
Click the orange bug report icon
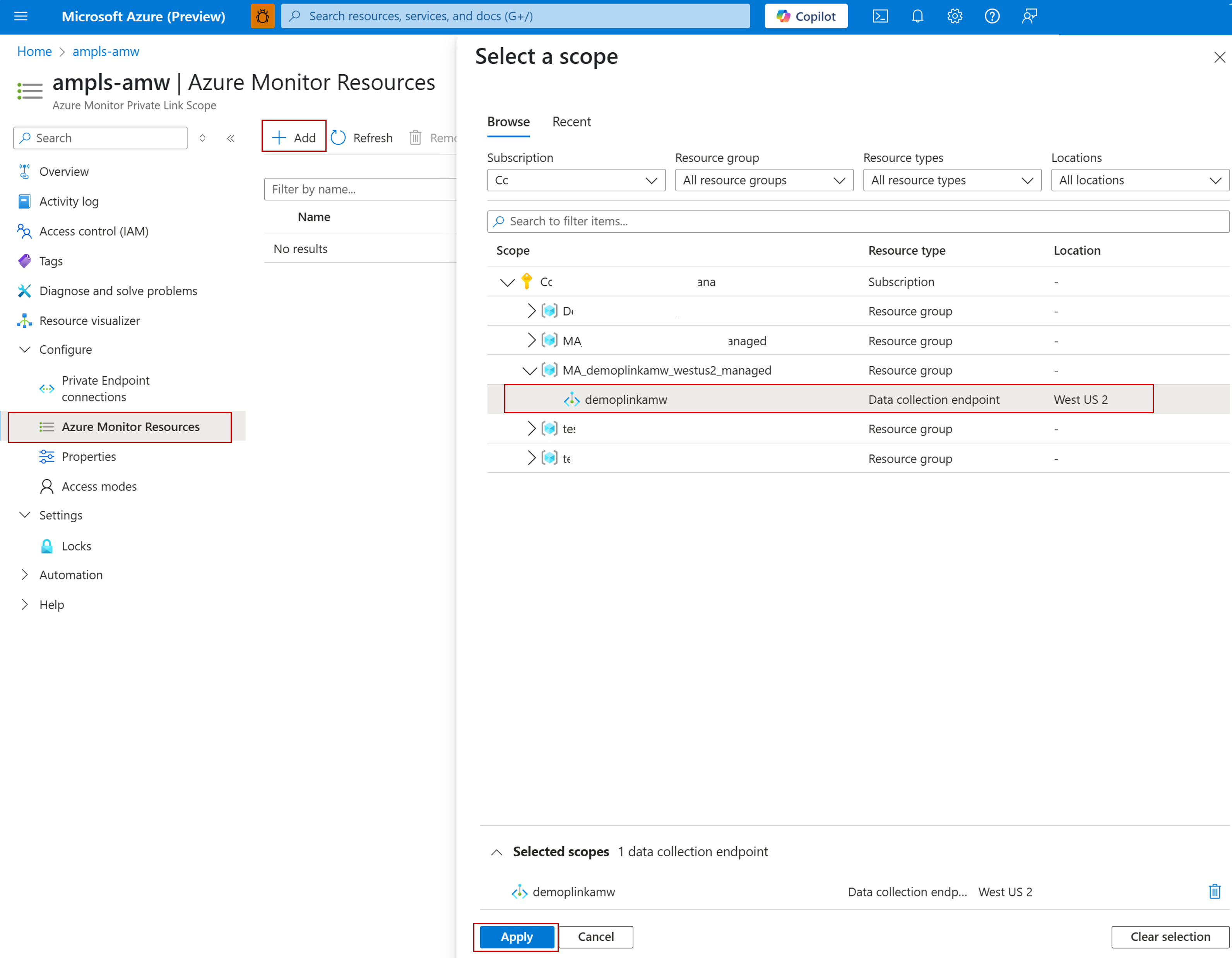tap(262, 16)
